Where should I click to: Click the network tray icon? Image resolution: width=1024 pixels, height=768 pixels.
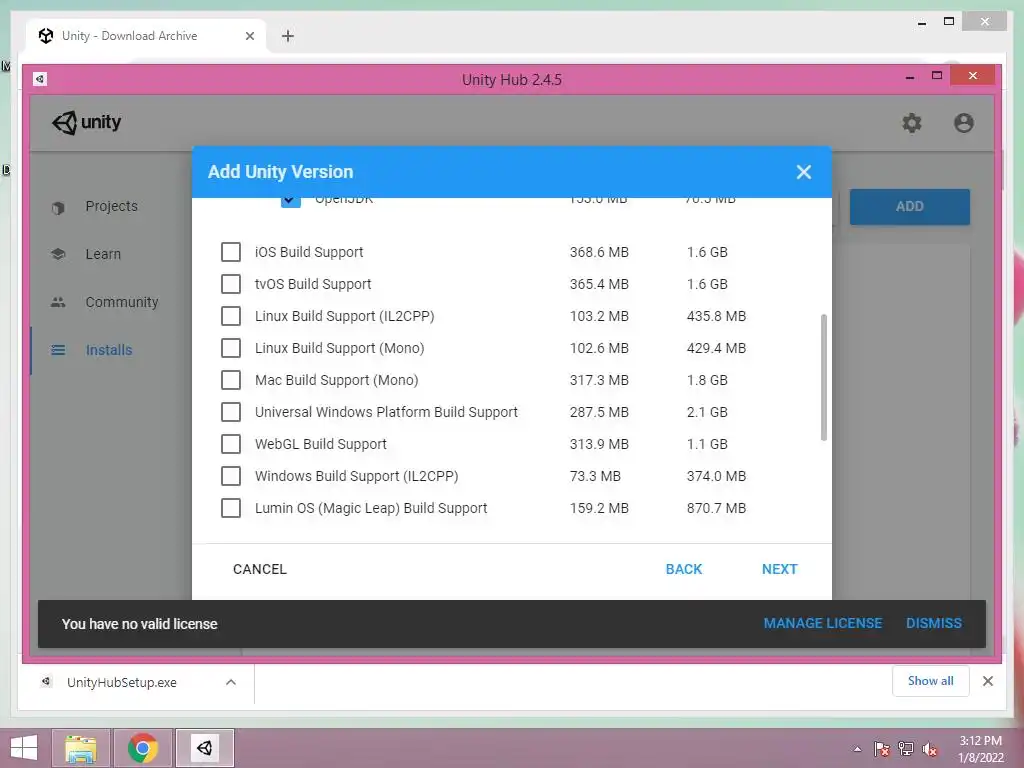coord(906,749)
